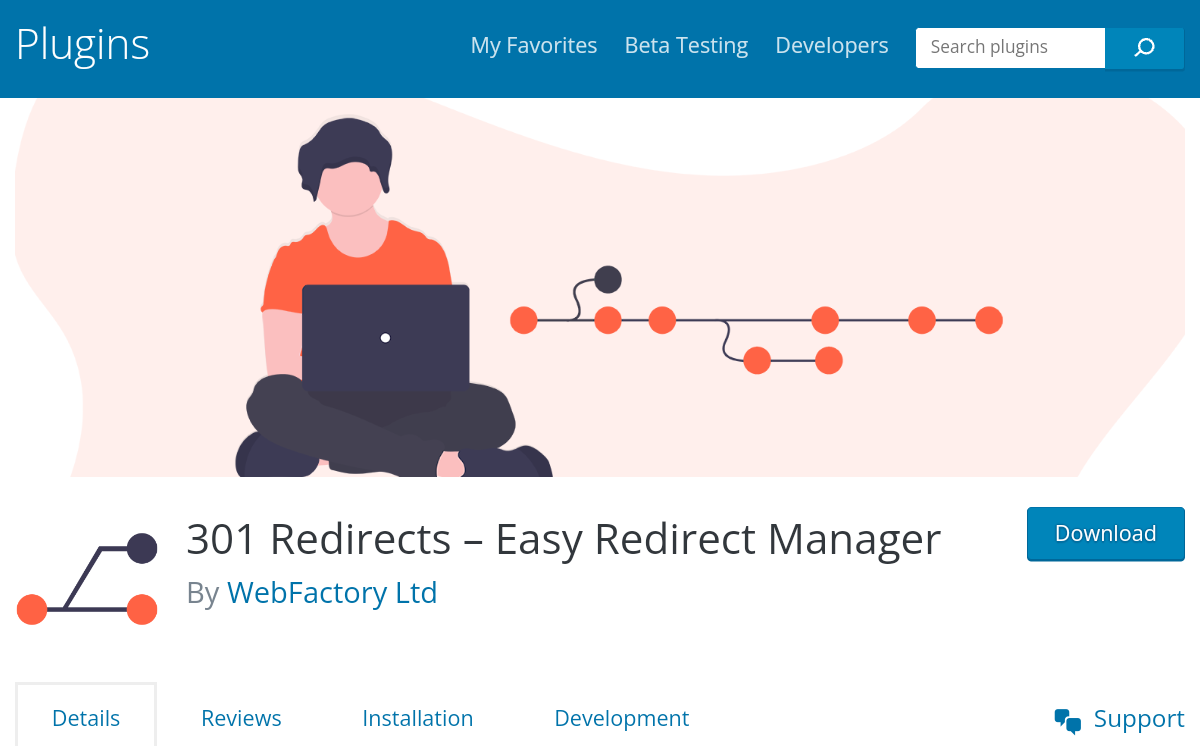1200x746 pixels.
Task: Focus the Search plugins field
Action: [x=1010, y=47]
